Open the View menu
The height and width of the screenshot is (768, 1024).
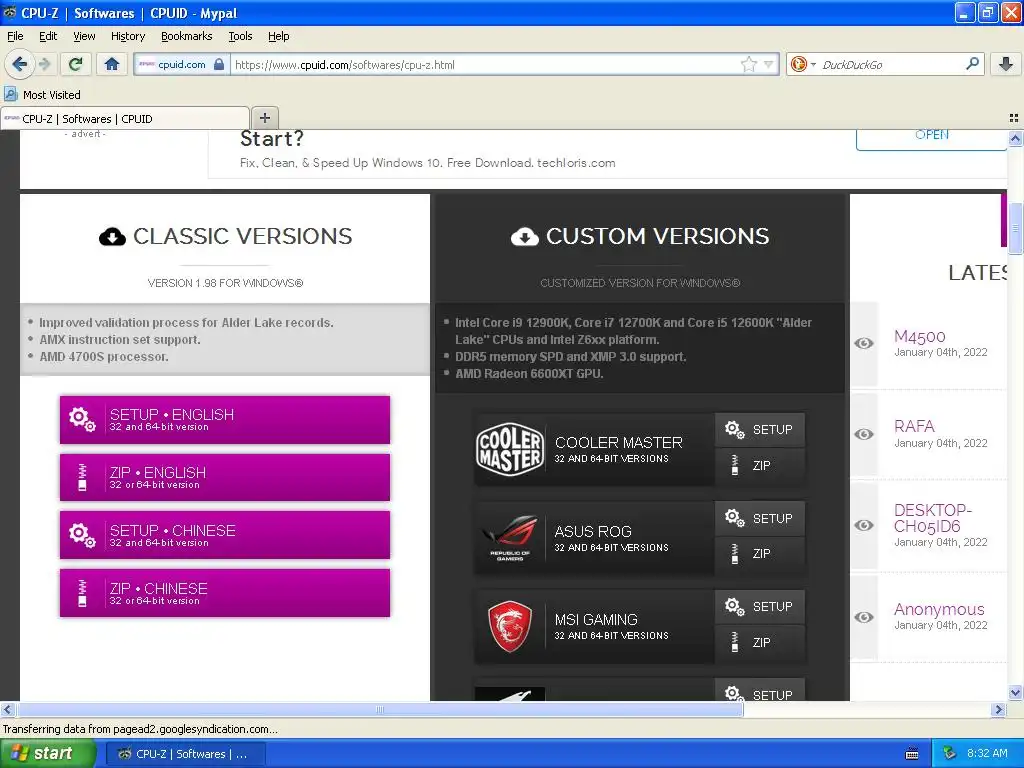click(84, 36)
